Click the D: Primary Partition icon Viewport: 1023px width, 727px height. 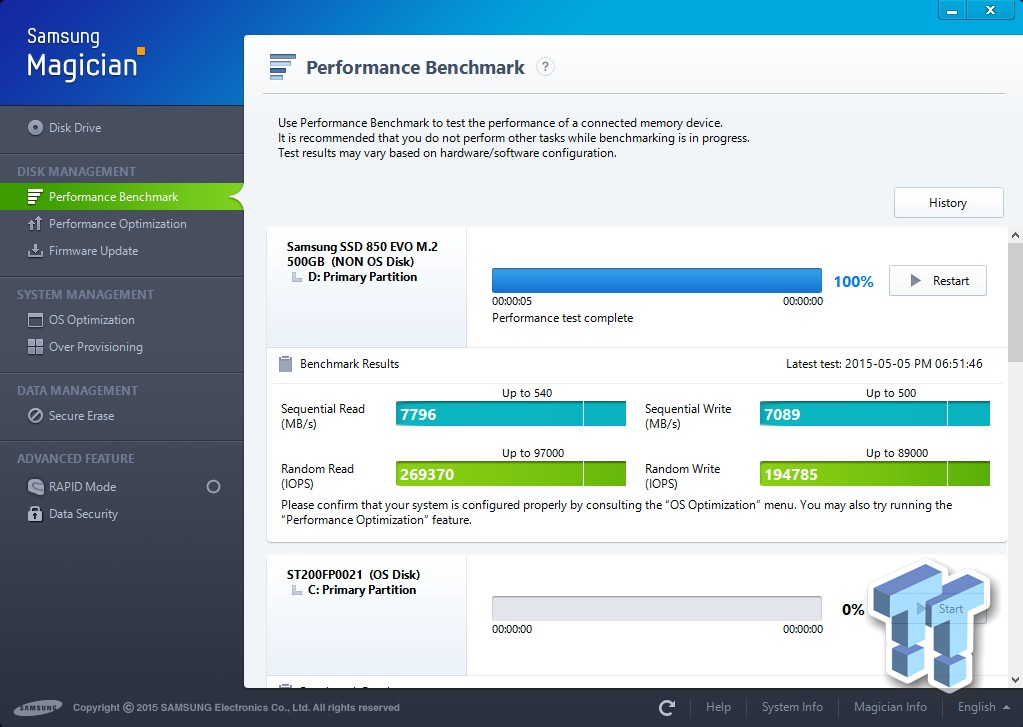[297, 277]
